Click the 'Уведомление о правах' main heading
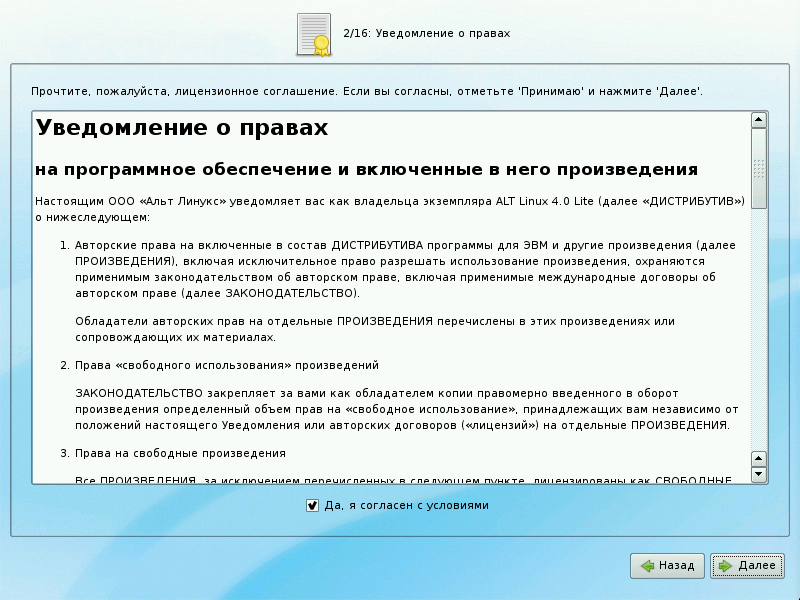The height and width of the screenshot is (600, 800). click(181, 128)
